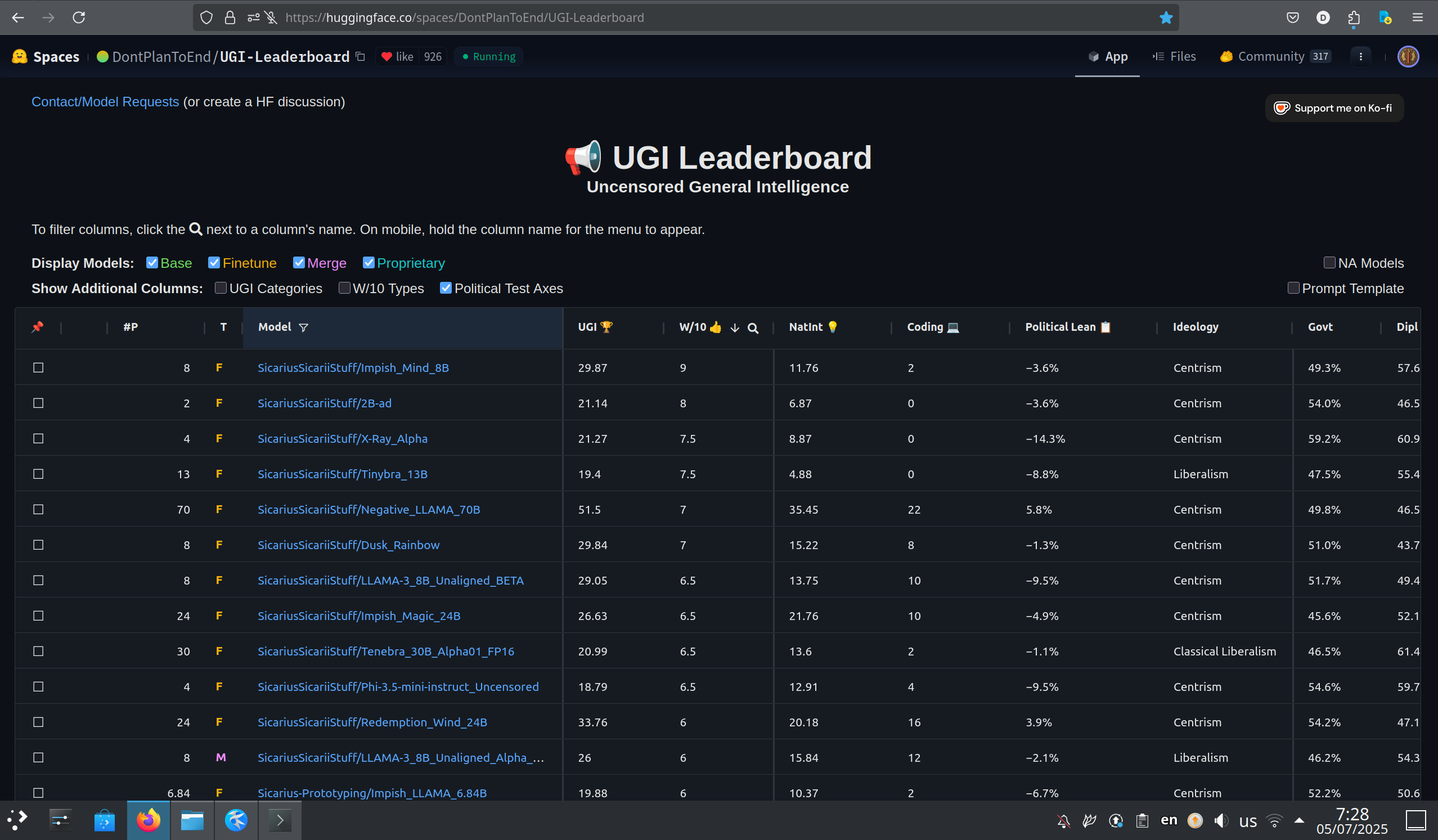Select row checkbox for Impish_Mind_8B

tap(38, 367)
